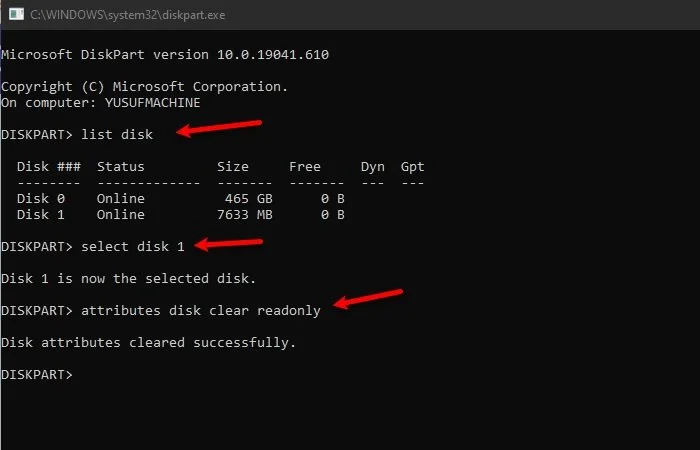
Task: Click the Disk 0 row in the table
Action: coord(180,199)
